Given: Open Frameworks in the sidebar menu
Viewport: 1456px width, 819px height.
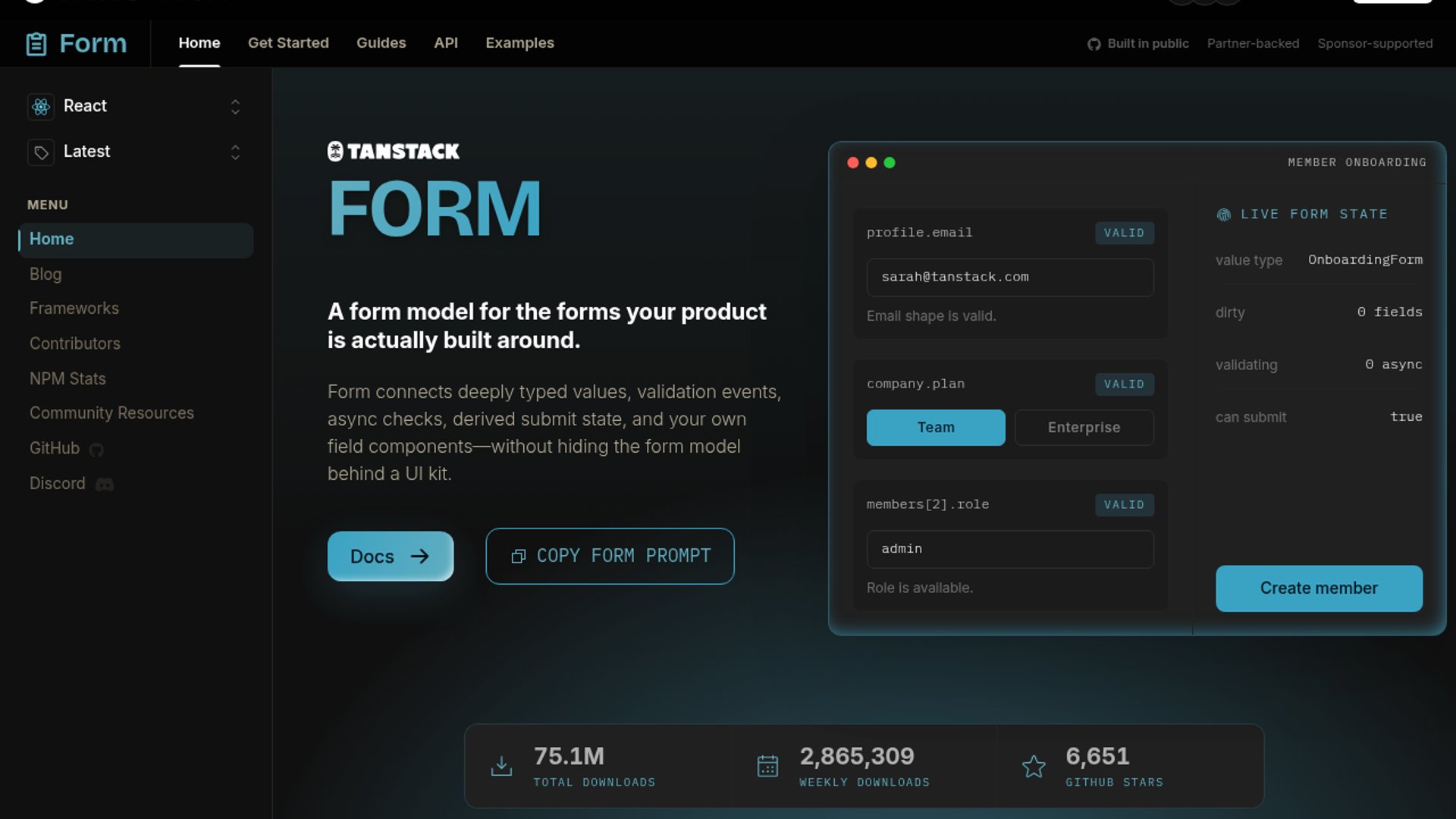Looking at the screenshot, I should pyautogui.click(x=74, y=309).
